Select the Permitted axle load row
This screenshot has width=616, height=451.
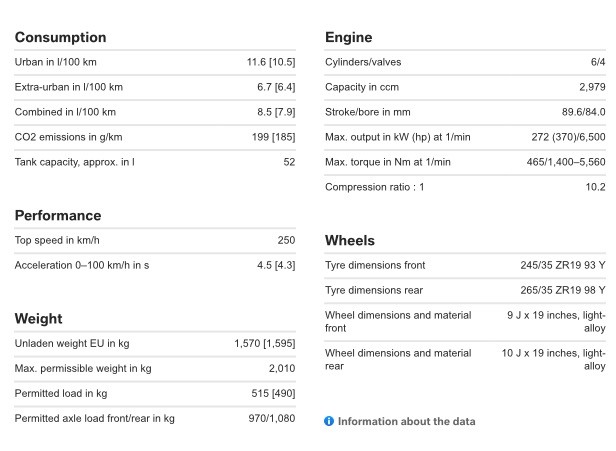(155, 418)
